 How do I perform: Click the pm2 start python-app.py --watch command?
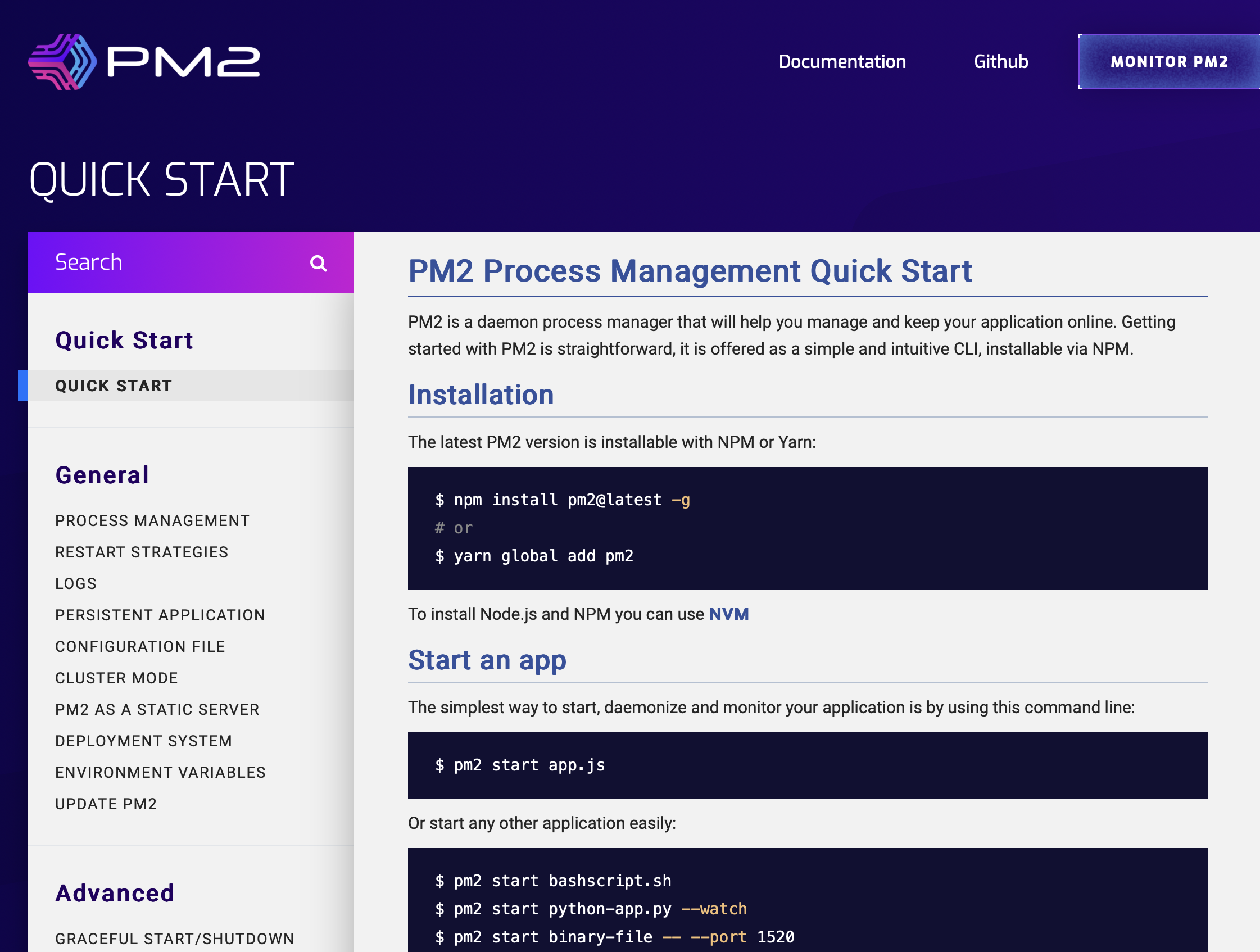point(591,909)
